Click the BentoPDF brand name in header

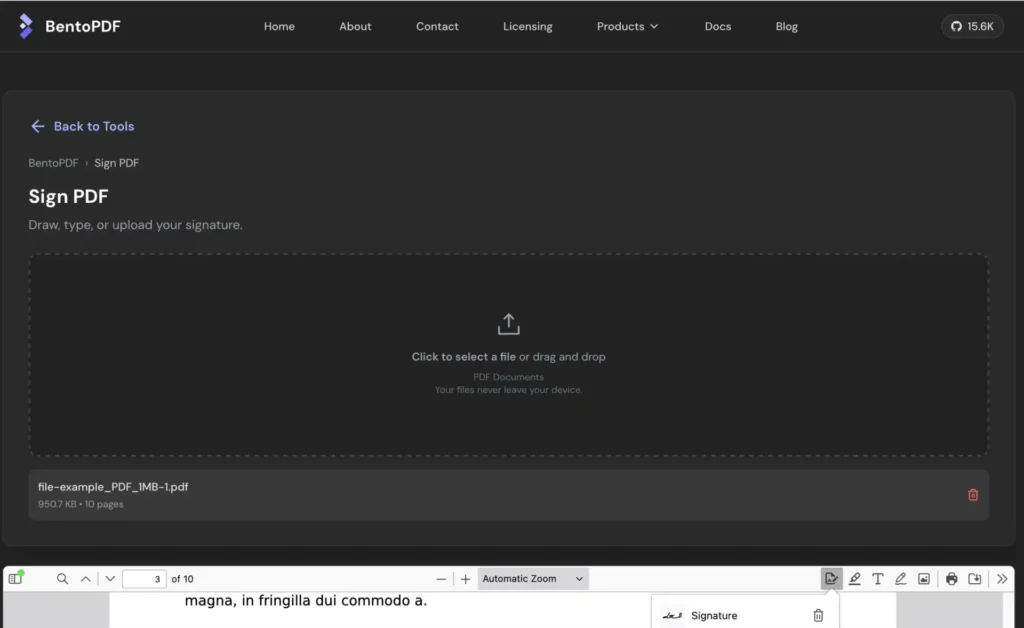82,26
